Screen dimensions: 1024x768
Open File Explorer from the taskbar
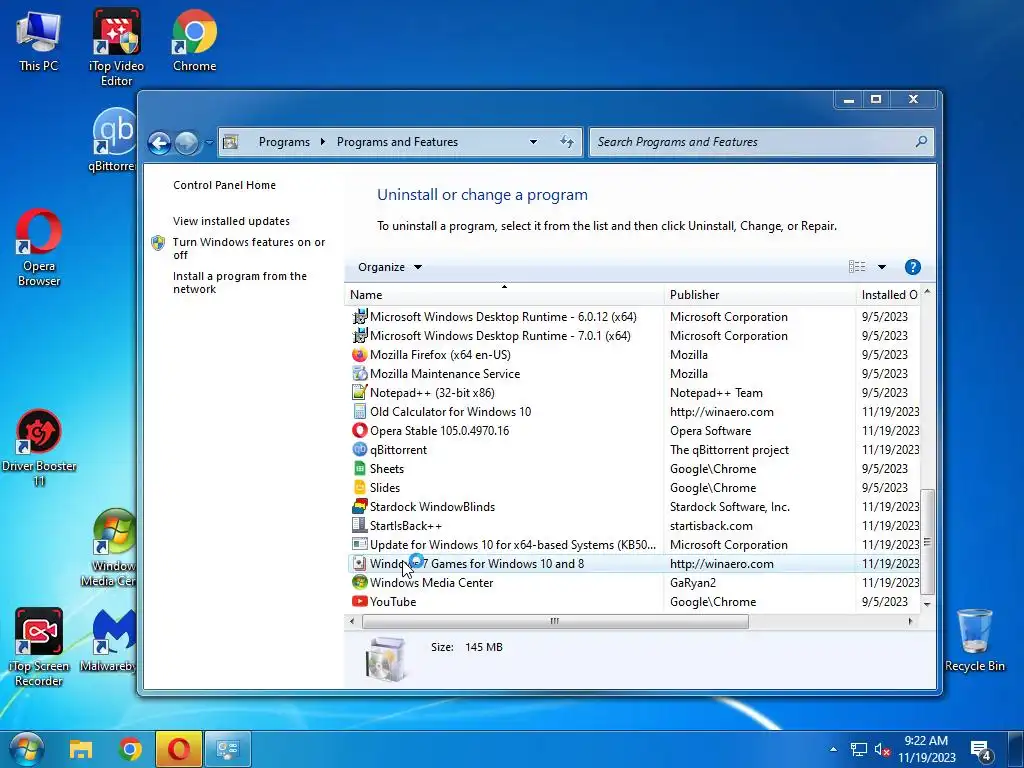pyautogui.click(x=81, y=749)
